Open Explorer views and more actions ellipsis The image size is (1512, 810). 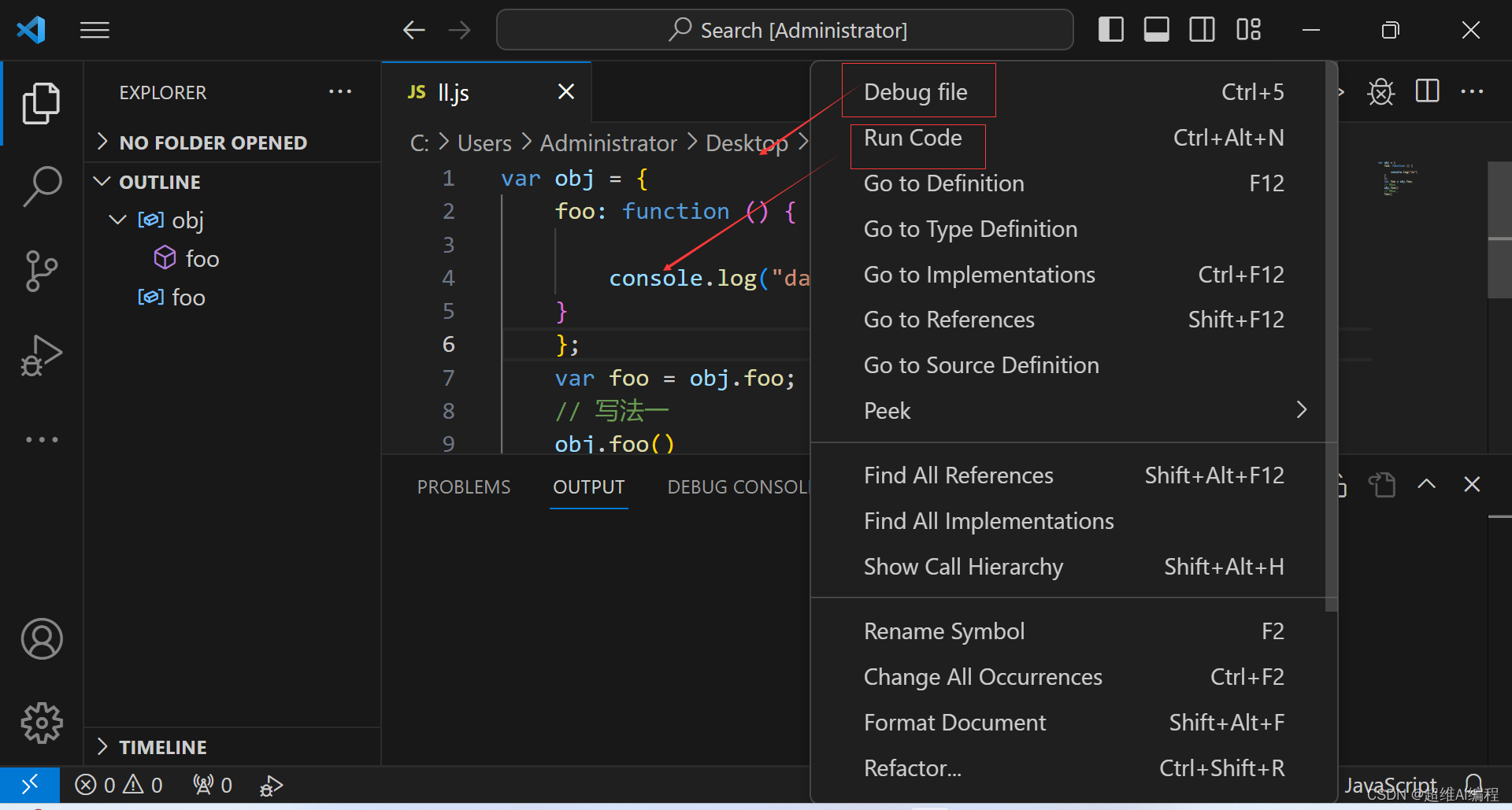(x=340, y=92)
